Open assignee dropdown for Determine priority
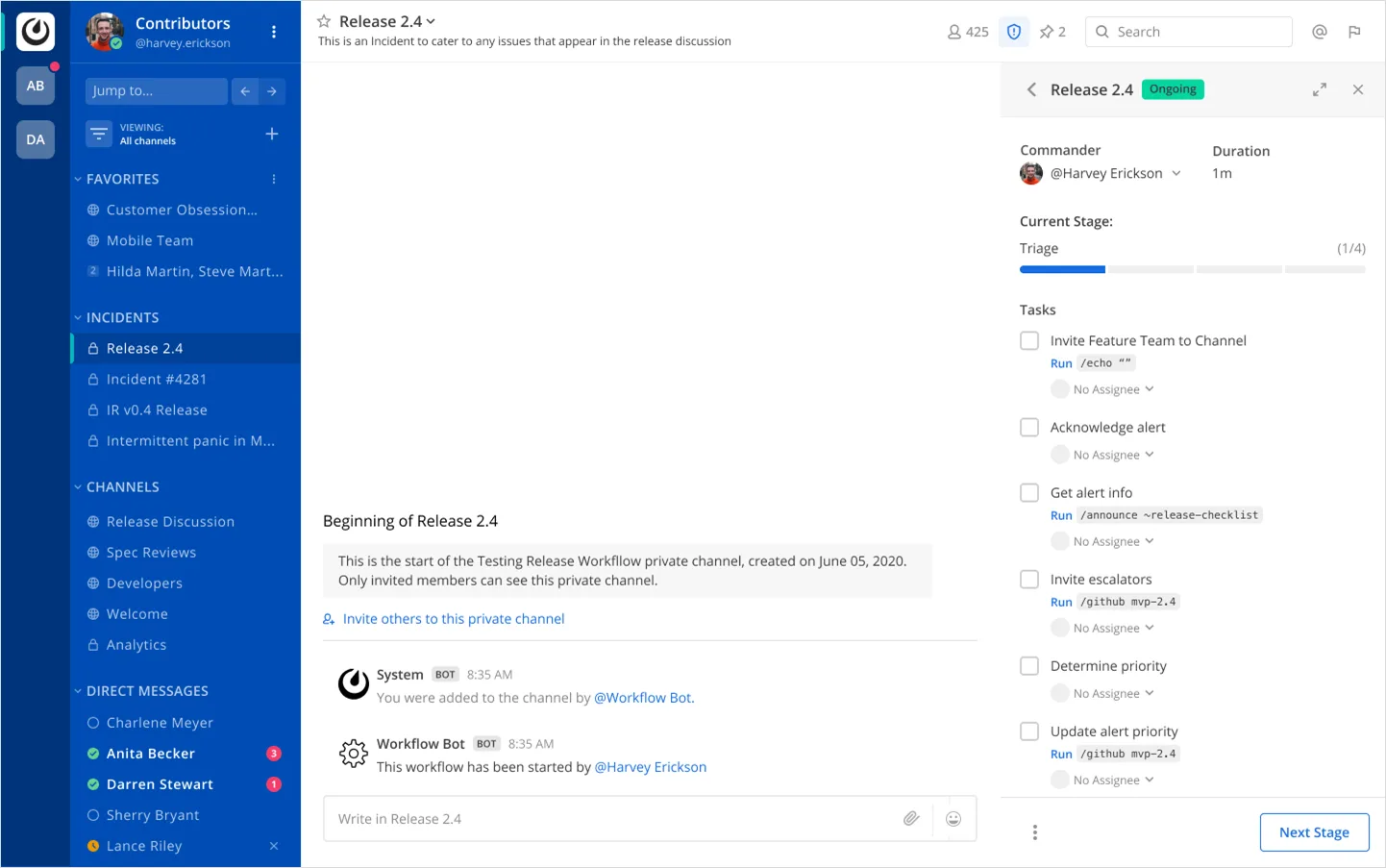This screenshot has width=1386, height=868. coord(1102,693)
